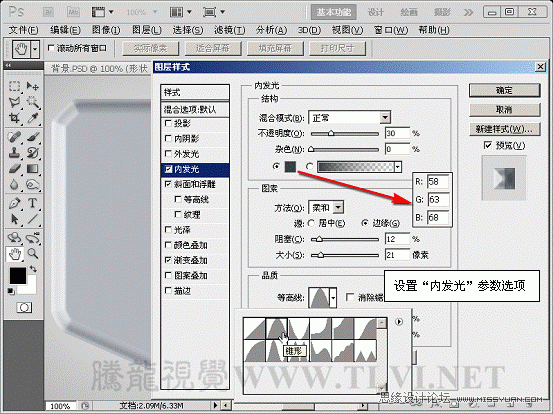The height and width of the screenshot is (414, 553).
Task: Select the 居中 source radio button
Action: [311, 223]
